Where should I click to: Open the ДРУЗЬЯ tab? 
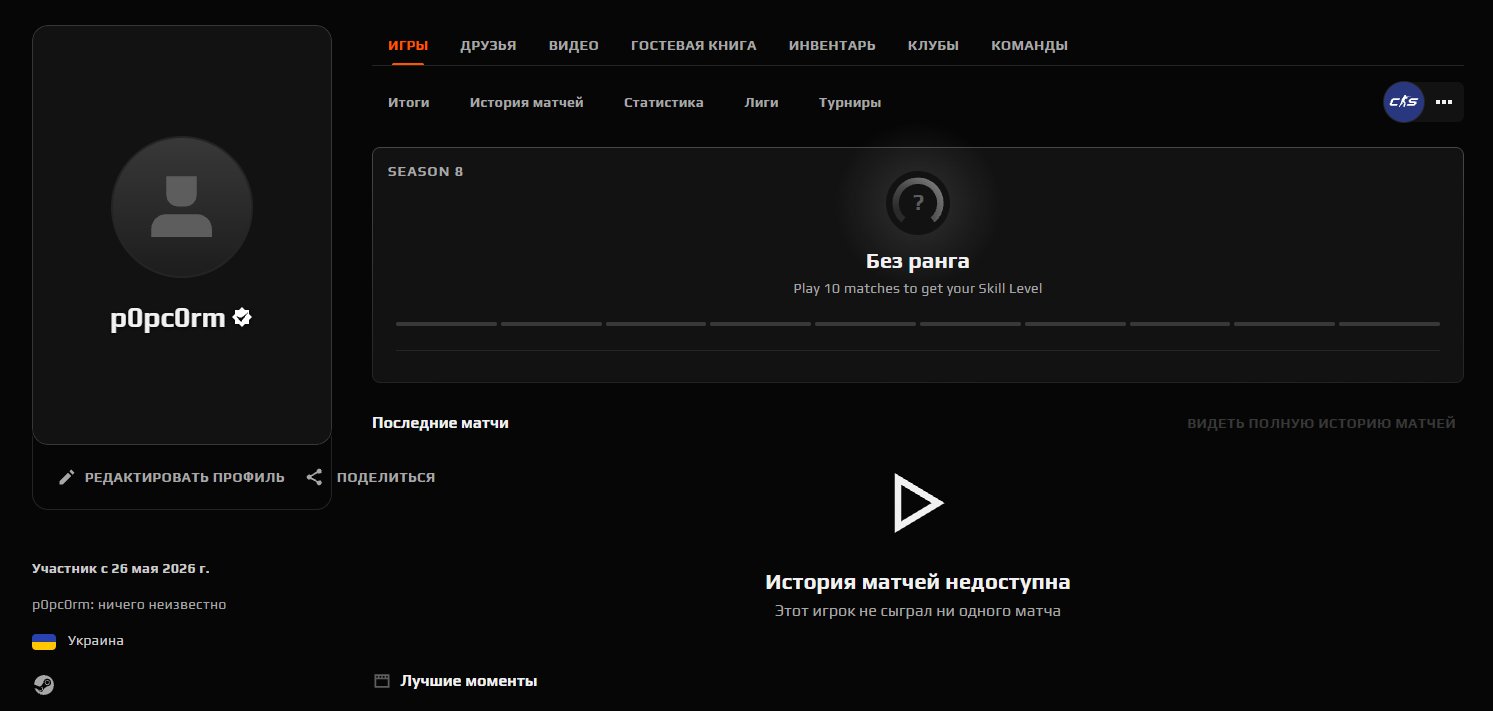pyautogui.click(x=488, y=46)
